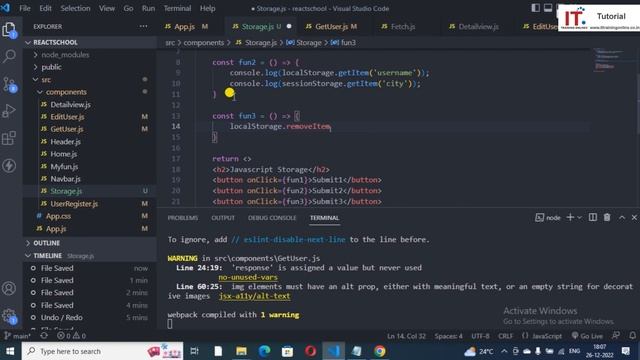Click Storage breadcrumb symbol in editor path
The width and height of the screenshot is (640, 360).
pos(304,42)
